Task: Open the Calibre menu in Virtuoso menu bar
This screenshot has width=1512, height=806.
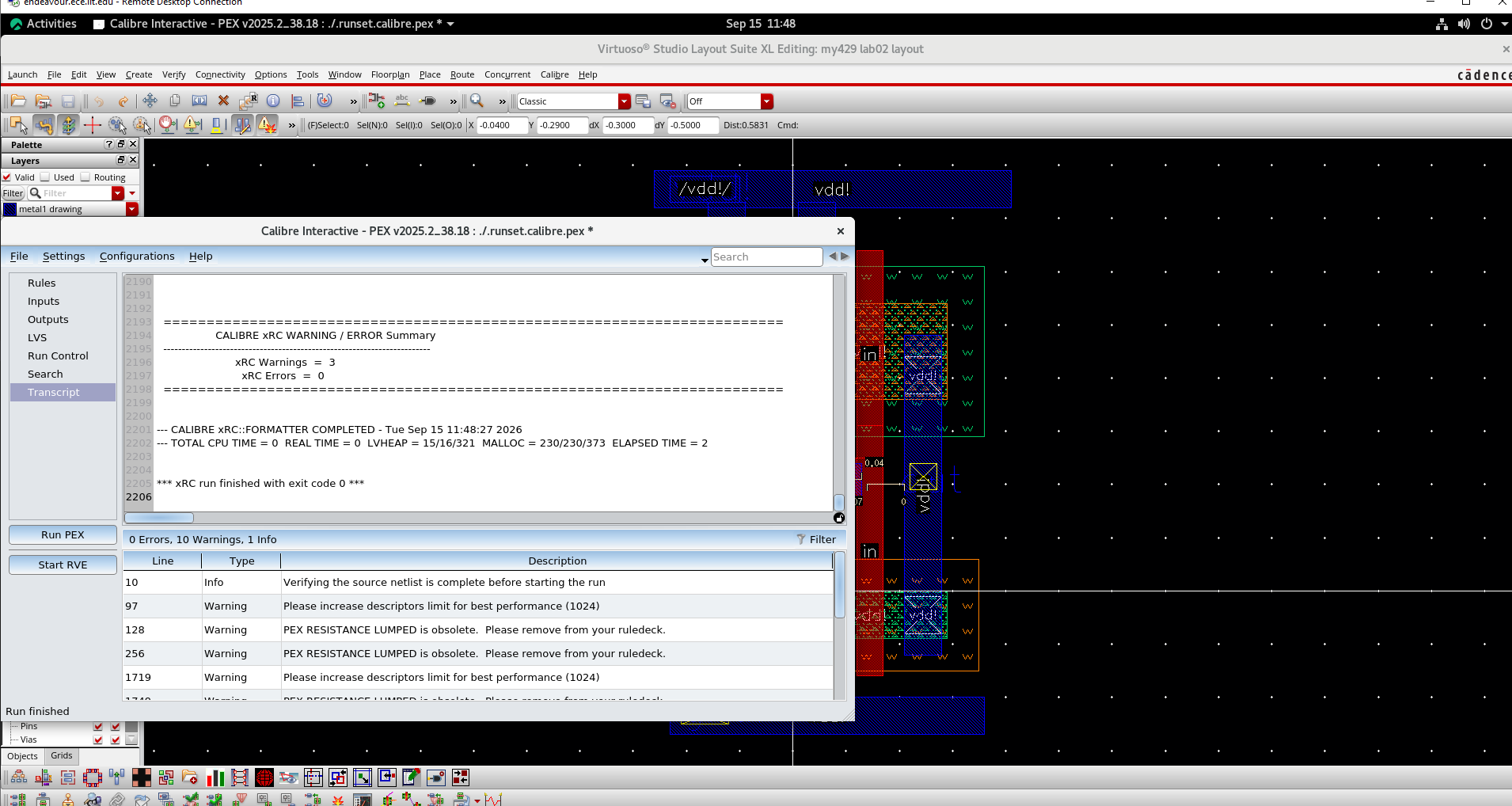Action: (554, 74)
